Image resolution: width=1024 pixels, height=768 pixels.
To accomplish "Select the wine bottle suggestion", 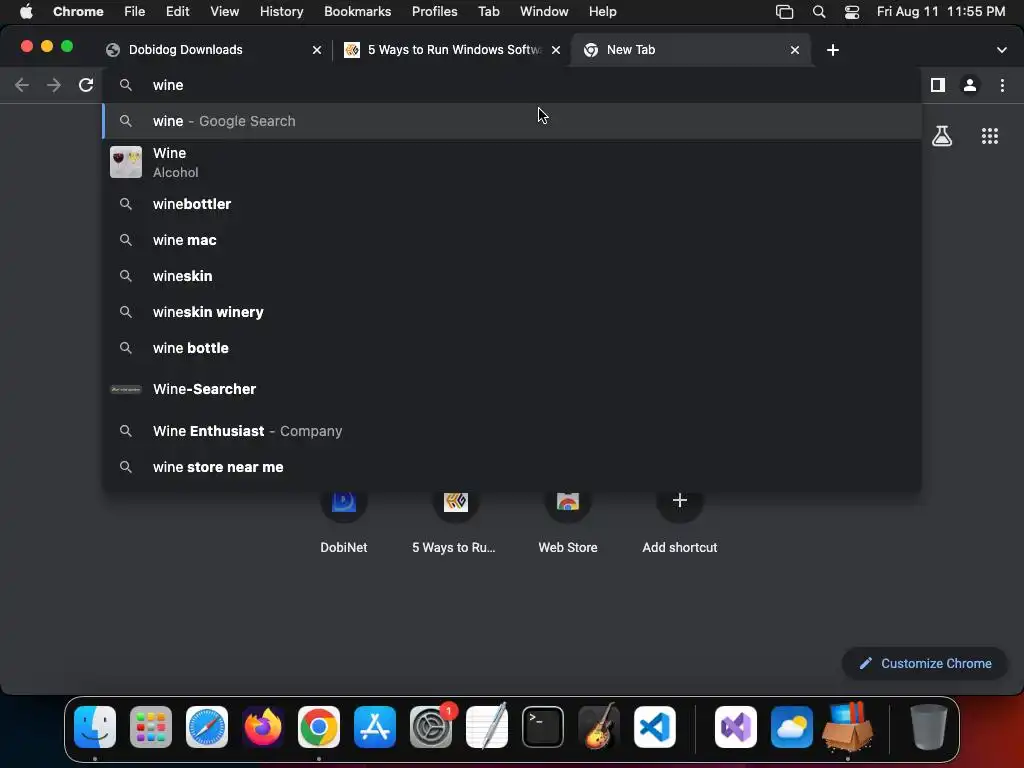I will coord(512,347).
